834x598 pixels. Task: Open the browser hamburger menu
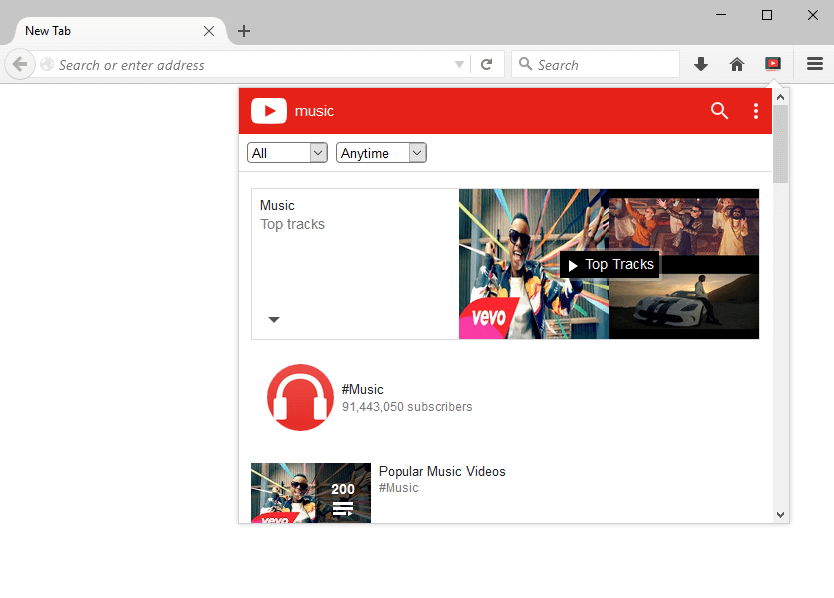click(x=815, y=64)
